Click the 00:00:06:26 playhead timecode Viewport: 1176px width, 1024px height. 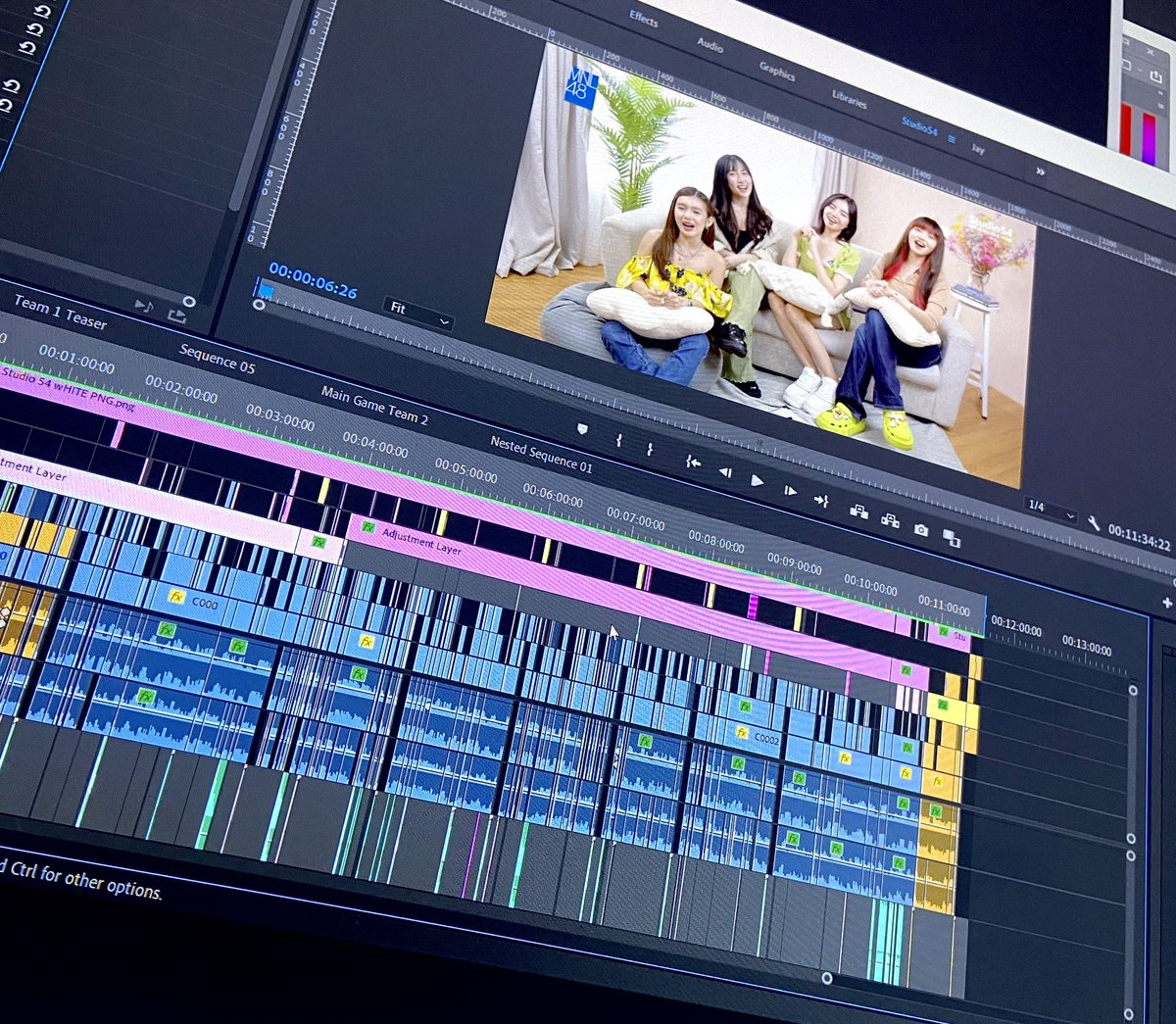(313, 280)
